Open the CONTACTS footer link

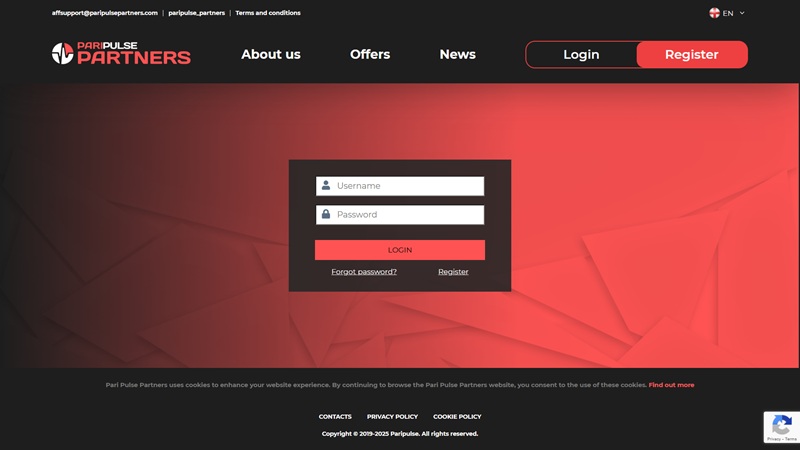click(335, 416)
